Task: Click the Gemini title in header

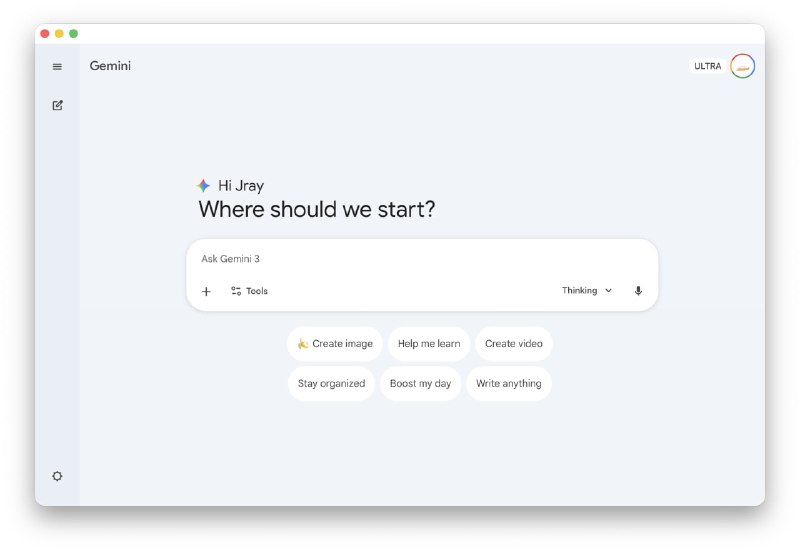Action: tap(110, 66)
